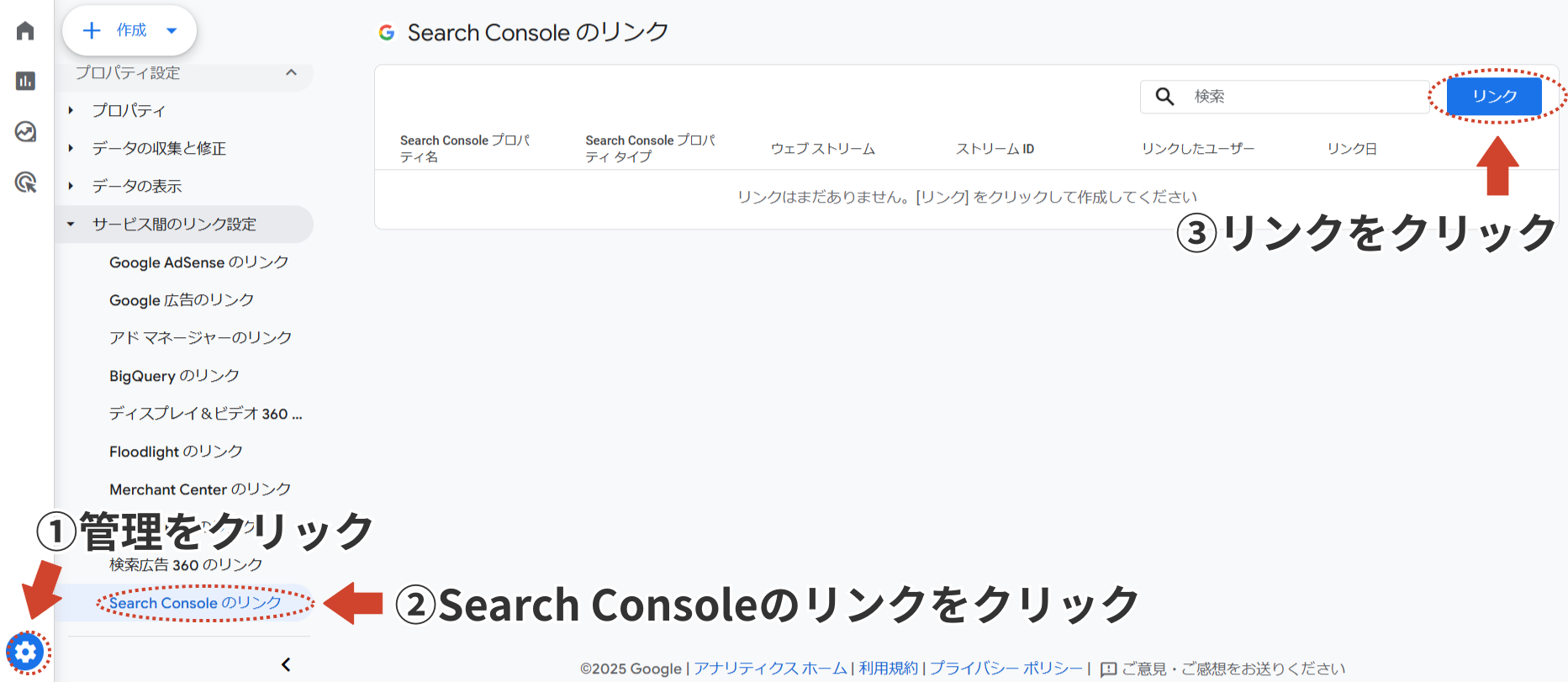Viewport: 1568px width, 682px height.
Task: Open the 作成 dropdown arrow
Action: (x=172, y=30)
